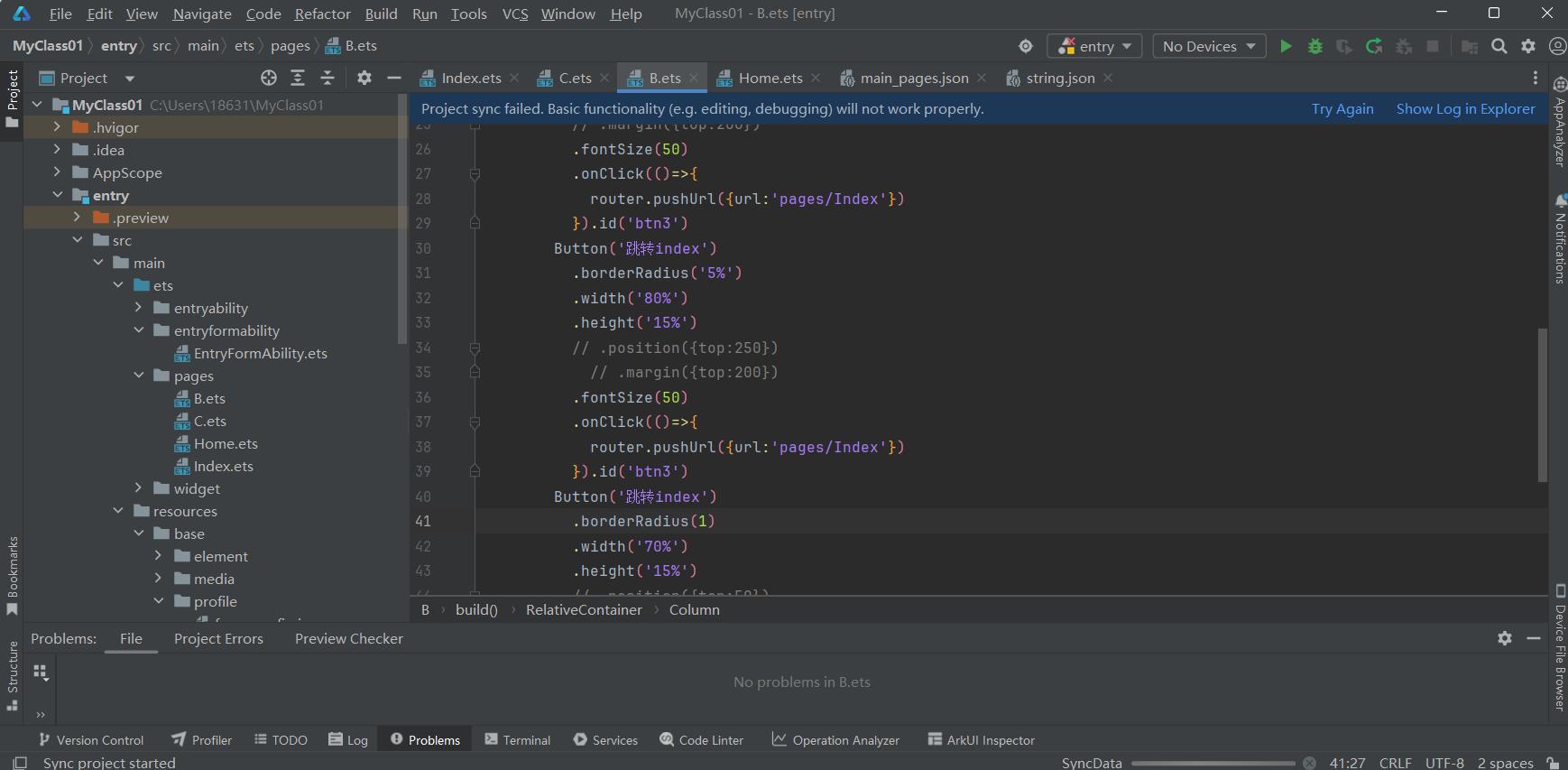This screenshot has height=770, width=1568.
Task: Collapse all in Project tree
Action: 327,78
